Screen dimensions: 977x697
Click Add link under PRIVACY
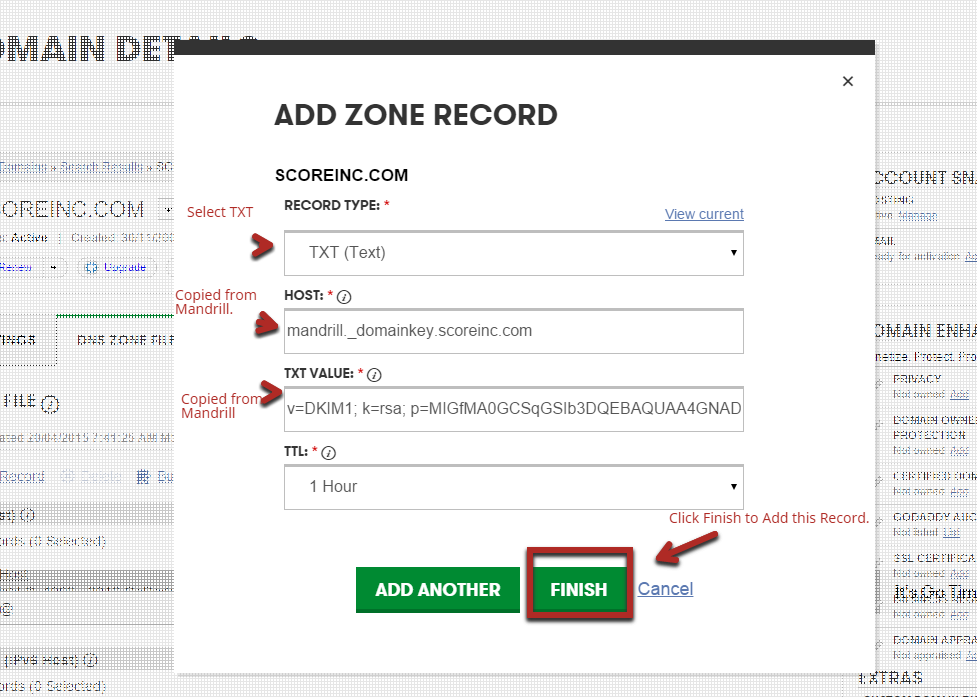coord(960,394)
